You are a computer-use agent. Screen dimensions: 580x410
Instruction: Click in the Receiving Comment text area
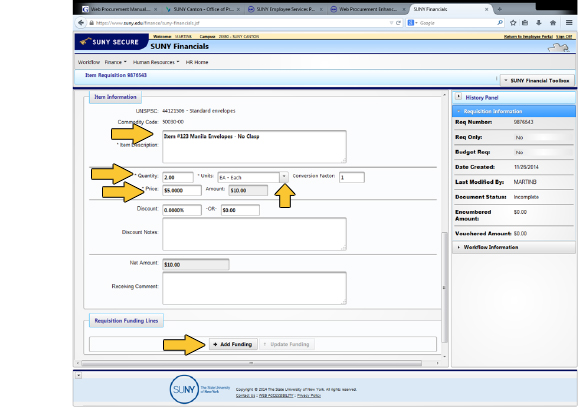(254, 288)
